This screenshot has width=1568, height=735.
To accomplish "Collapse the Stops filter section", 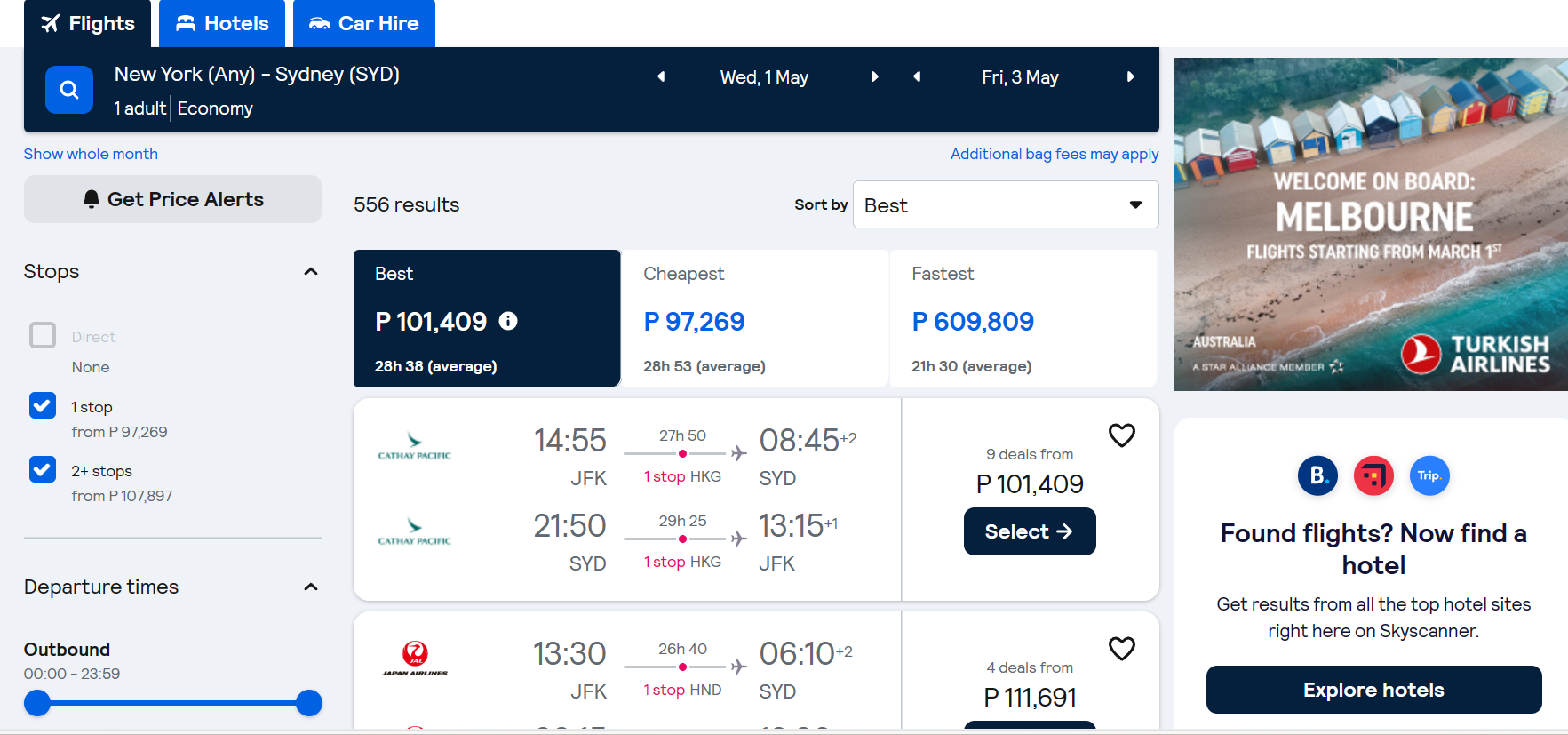I will click(x=311, y=272).
